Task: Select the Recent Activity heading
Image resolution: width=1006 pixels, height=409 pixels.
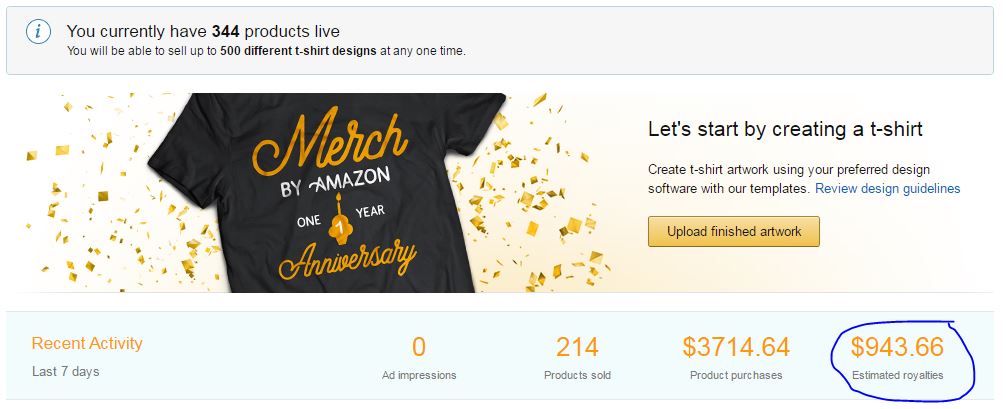Action: [x=87, y=343]
